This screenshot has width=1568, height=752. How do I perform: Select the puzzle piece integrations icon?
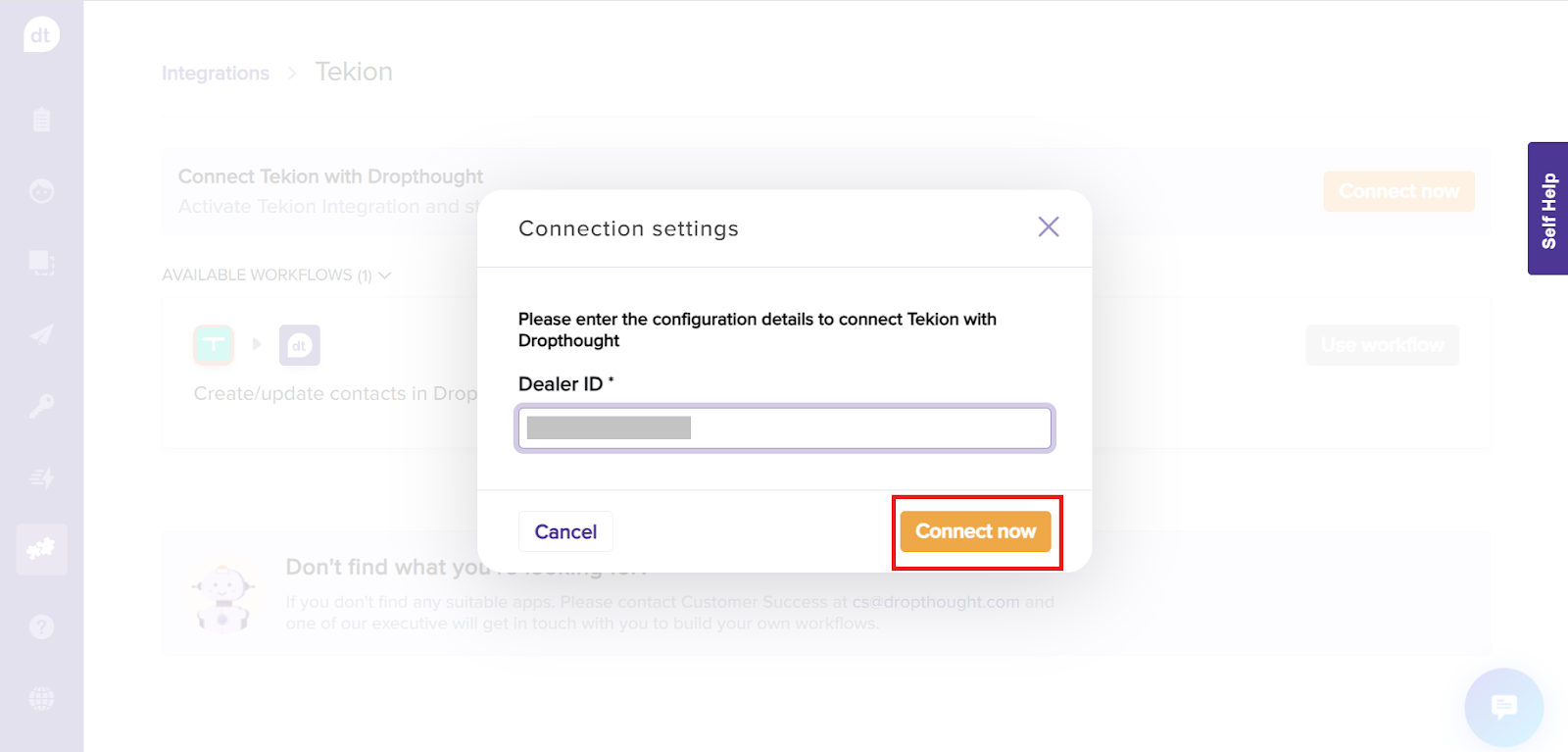tap(41, 549)
